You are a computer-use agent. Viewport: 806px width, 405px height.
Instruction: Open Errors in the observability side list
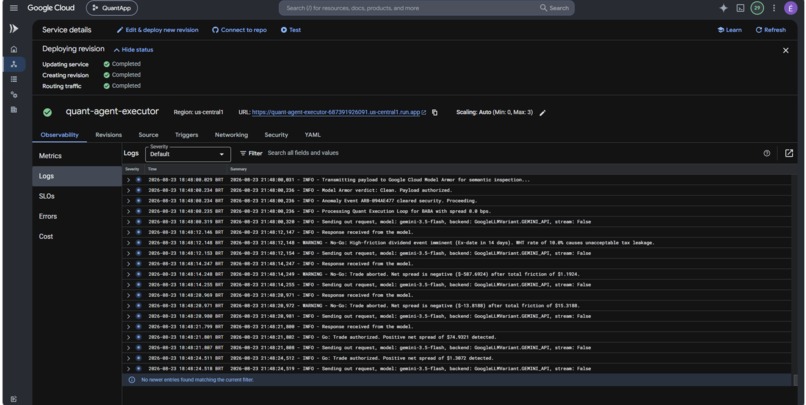pos(77,216)
